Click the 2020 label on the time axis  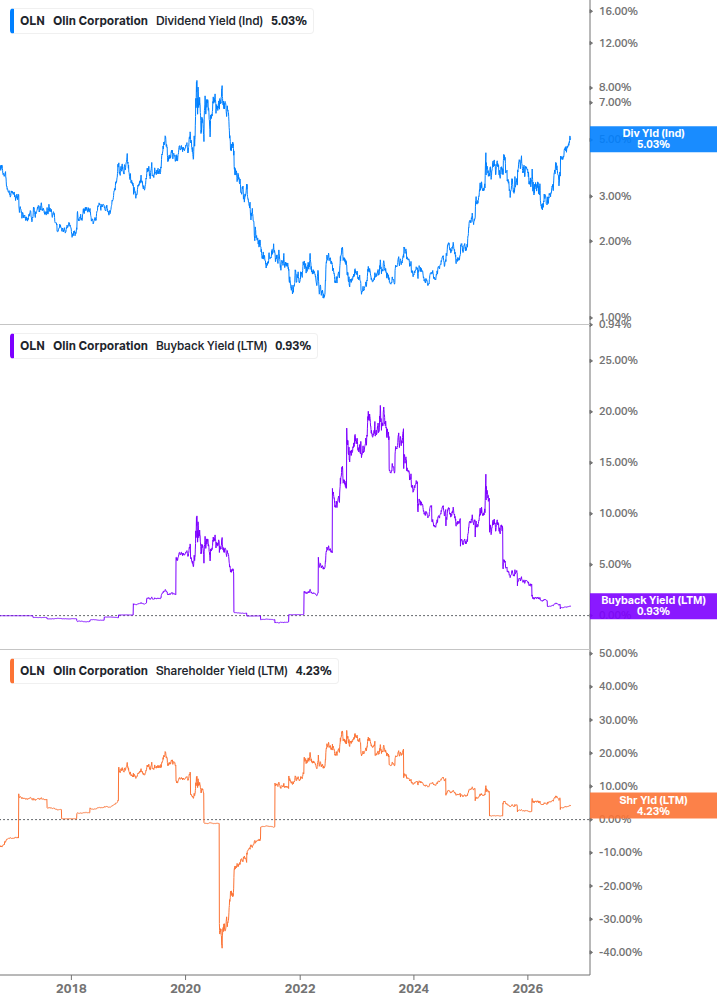click(x=185, y=988)
